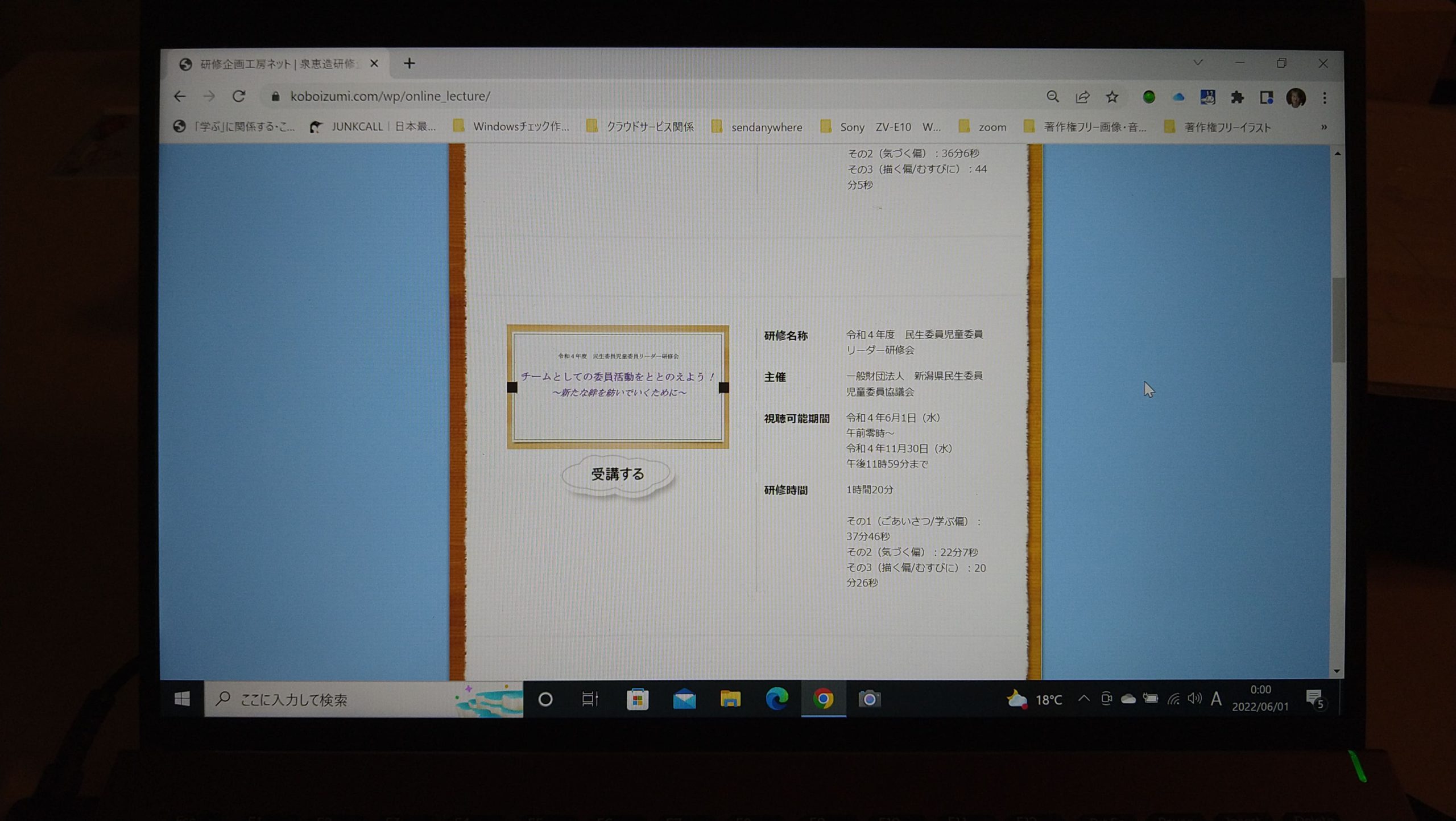Switch to Chrome on the taskbar
Viewport: 1456px width, 821px height.
pos(823,699)
